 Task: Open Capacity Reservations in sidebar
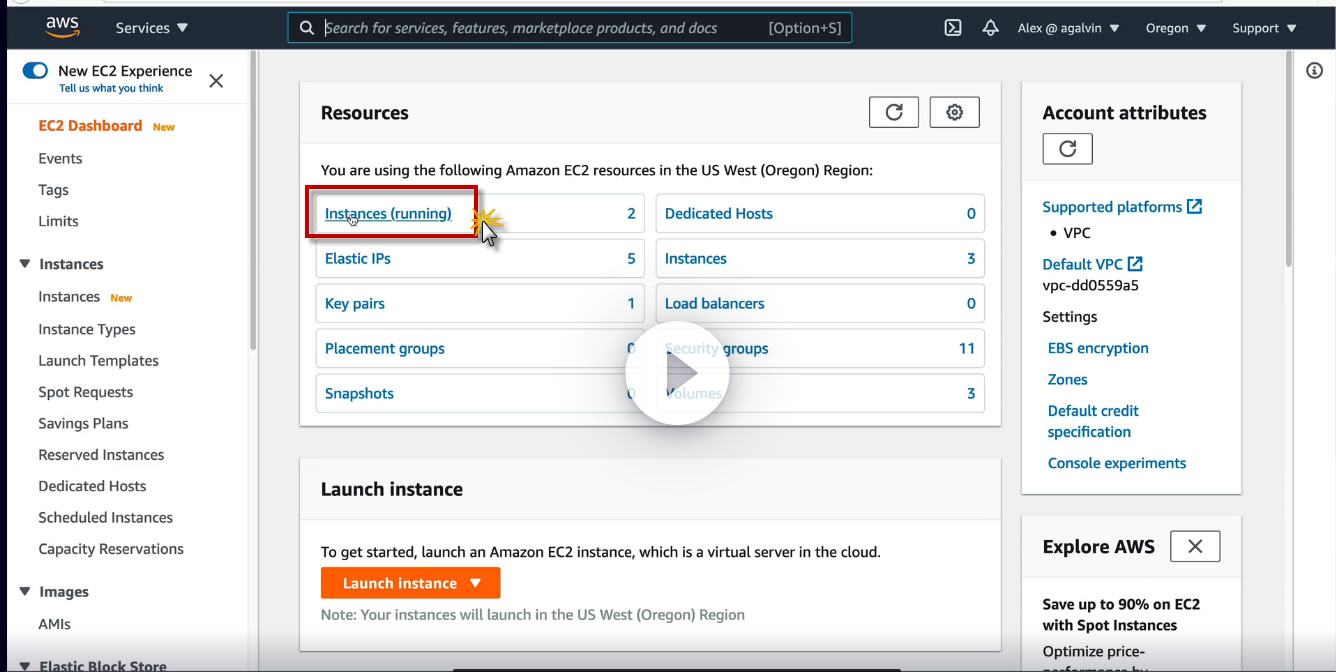click(x=111, y=549)
